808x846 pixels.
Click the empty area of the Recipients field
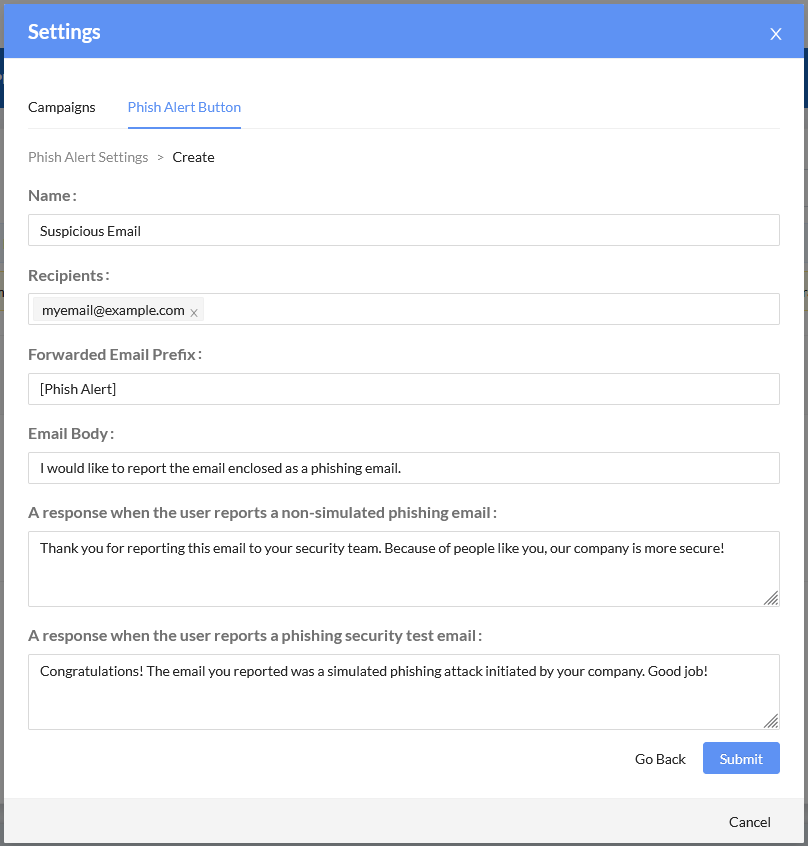pos(490,309)
